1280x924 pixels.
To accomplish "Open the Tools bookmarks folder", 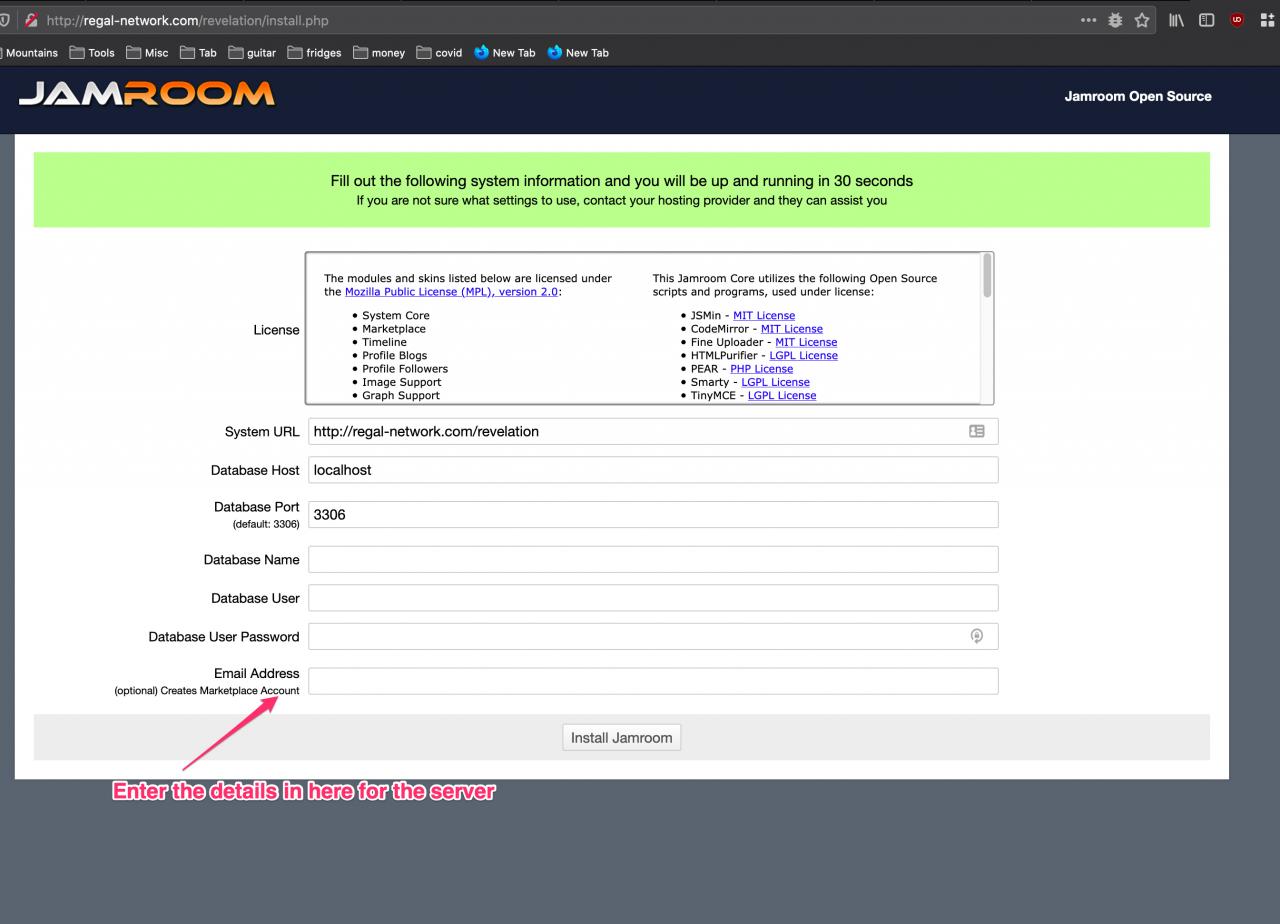I will click(x=92, y=53).
